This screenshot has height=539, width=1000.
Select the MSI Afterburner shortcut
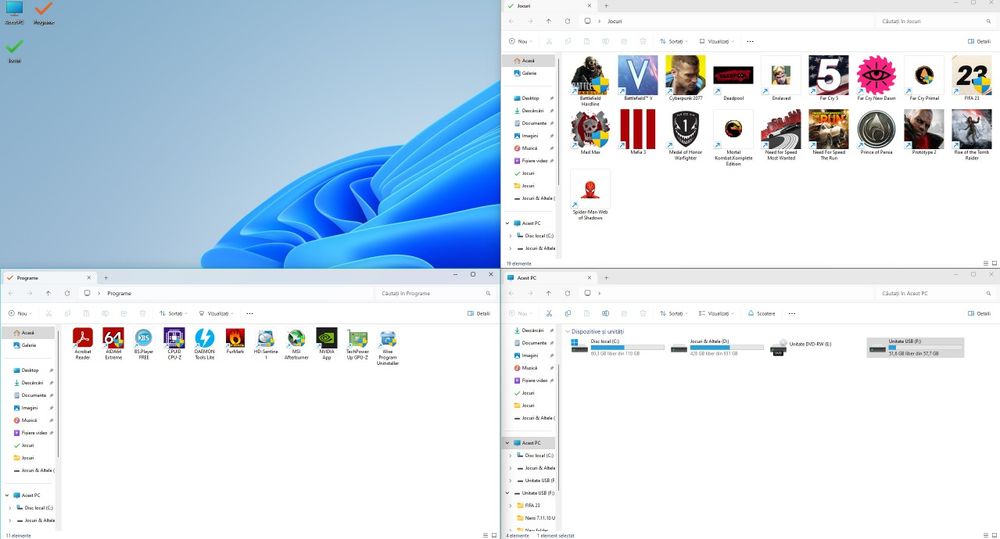tap(296, 344)
